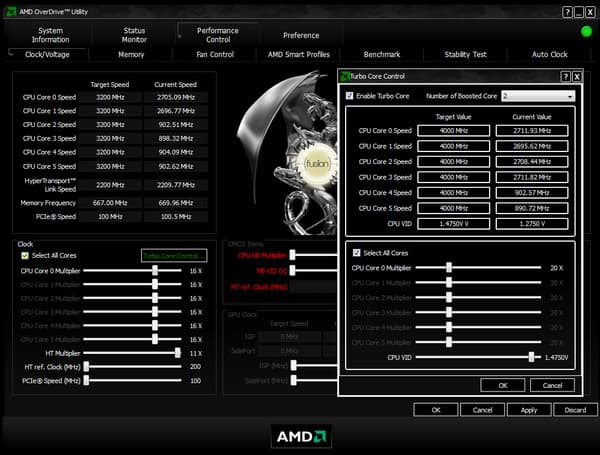Click Cancel in Turbo Core Control dialog
Image resolution: width=600 pixels, height=455 pixels.
[x=552, y=385]
